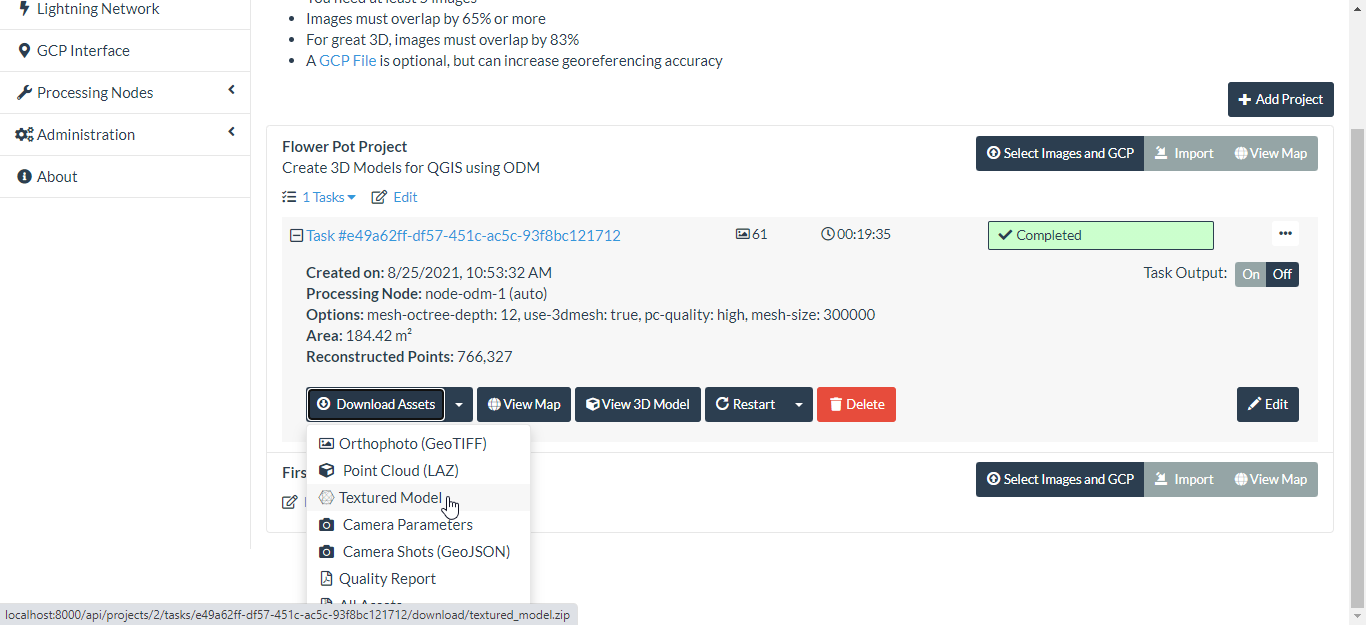This screenshot has width=1366, height=625.
Task: Turn Task Output Off
Action: [x=1282, y=274]
